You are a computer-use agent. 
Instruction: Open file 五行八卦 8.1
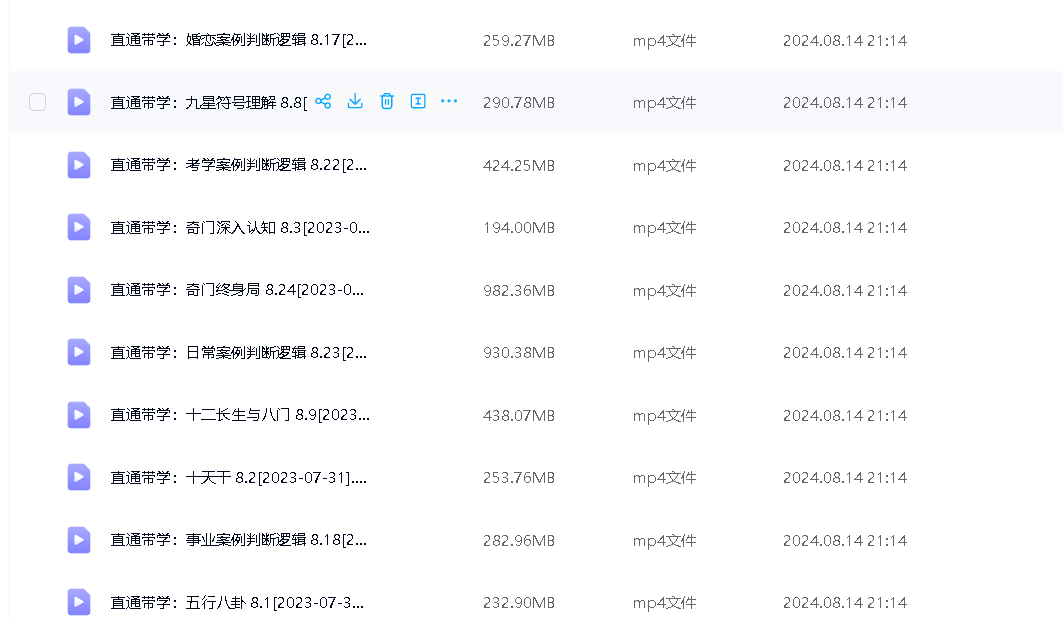click(x=237, y=603)
